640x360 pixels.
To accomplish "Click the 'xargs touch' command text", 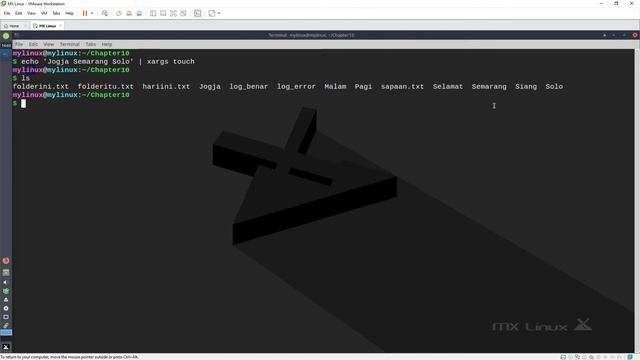I will pos(171,62).
